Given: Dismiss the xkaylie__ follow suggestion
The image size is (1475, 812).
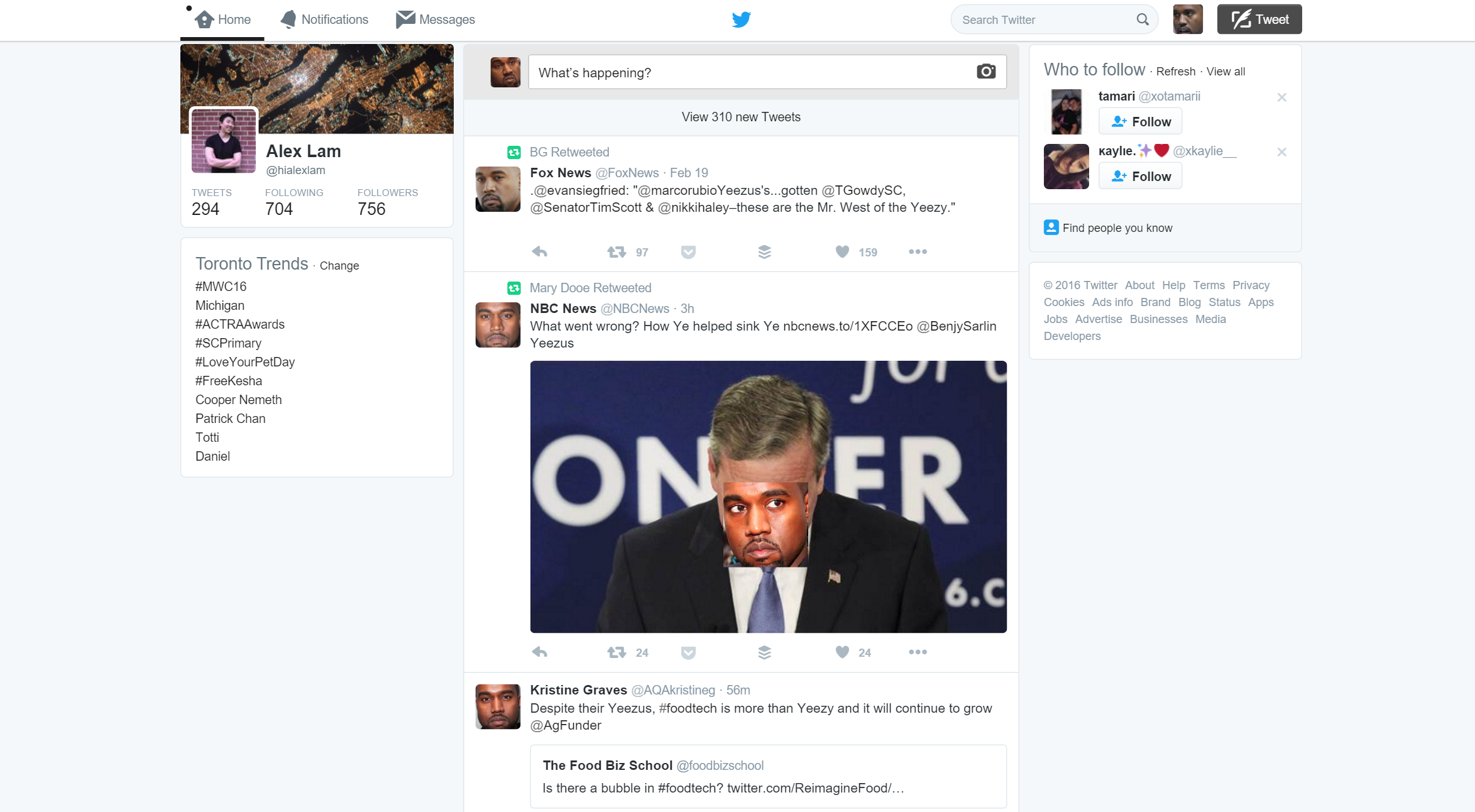Looking at the screenshot, I should pos(1281,152).
